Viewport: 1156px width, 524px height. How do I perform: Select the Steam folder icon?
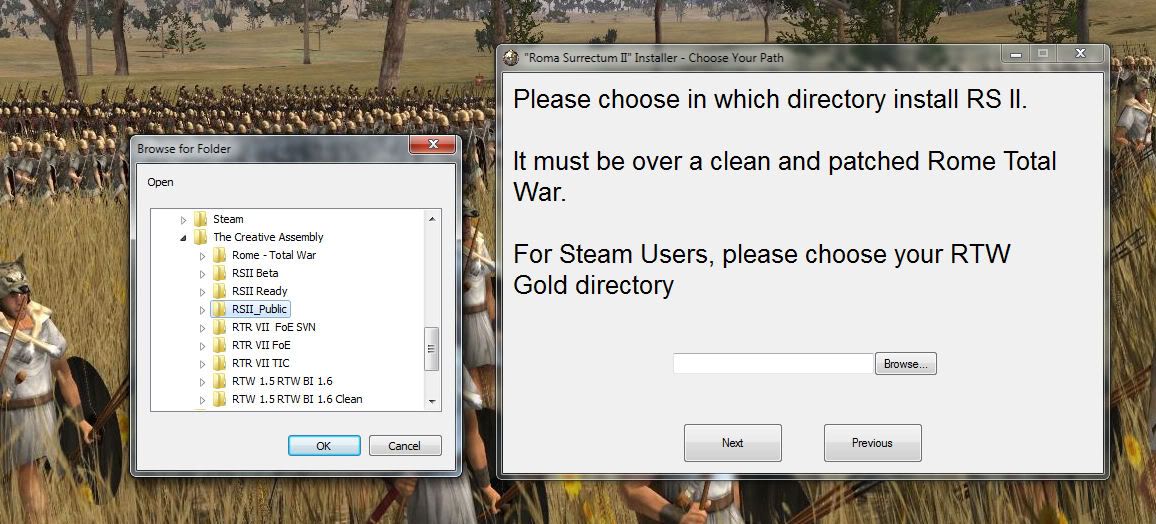click(201, 219)
